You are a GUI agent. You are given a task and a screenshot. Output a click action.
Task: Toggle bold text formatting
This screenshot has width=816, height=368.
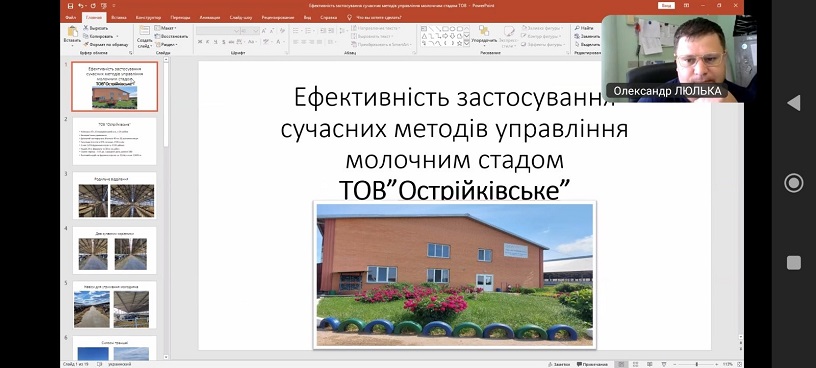point(200,42)
